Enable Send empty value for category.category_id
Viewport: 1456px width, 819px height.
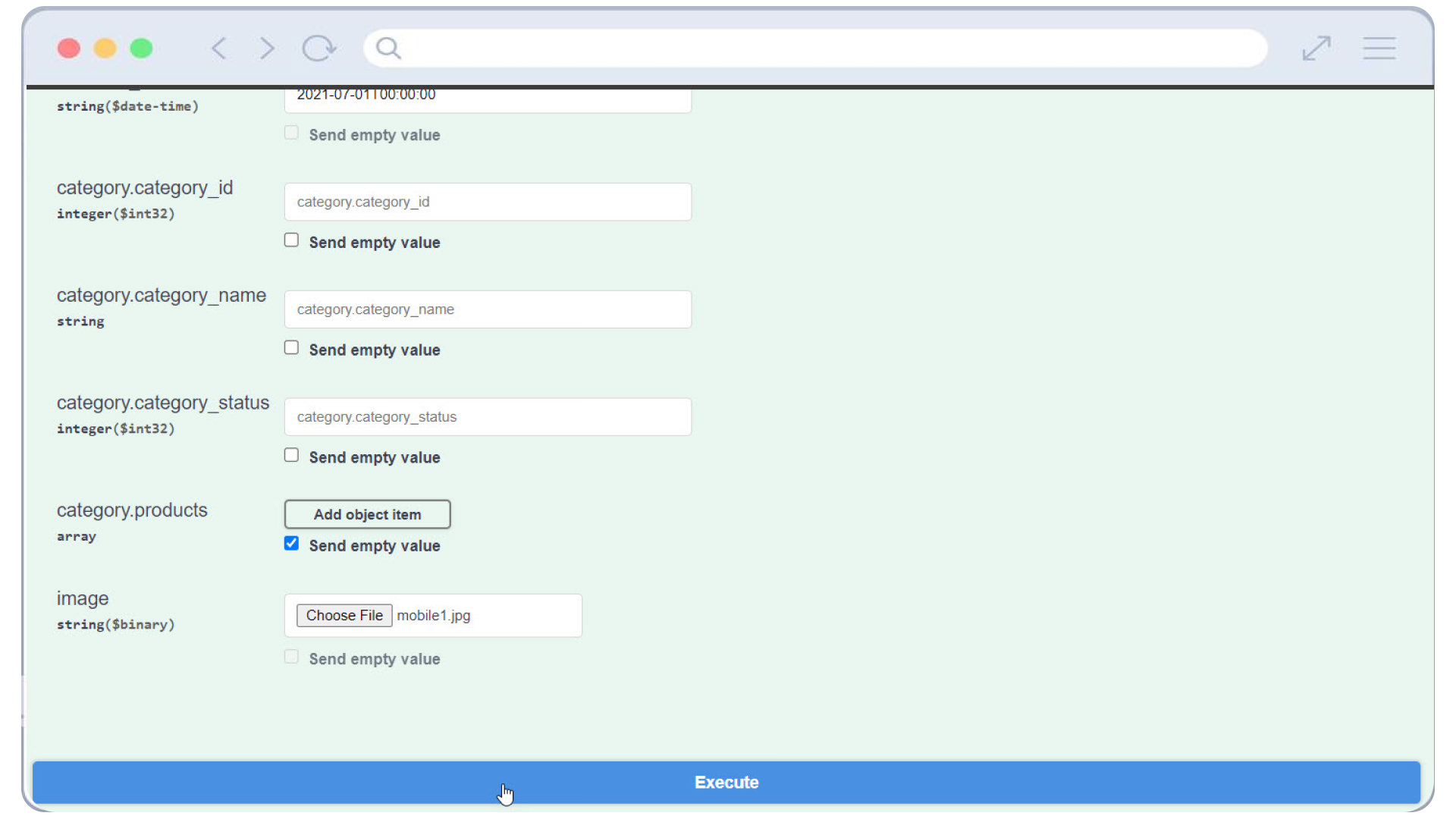click(x=291, y=240)
